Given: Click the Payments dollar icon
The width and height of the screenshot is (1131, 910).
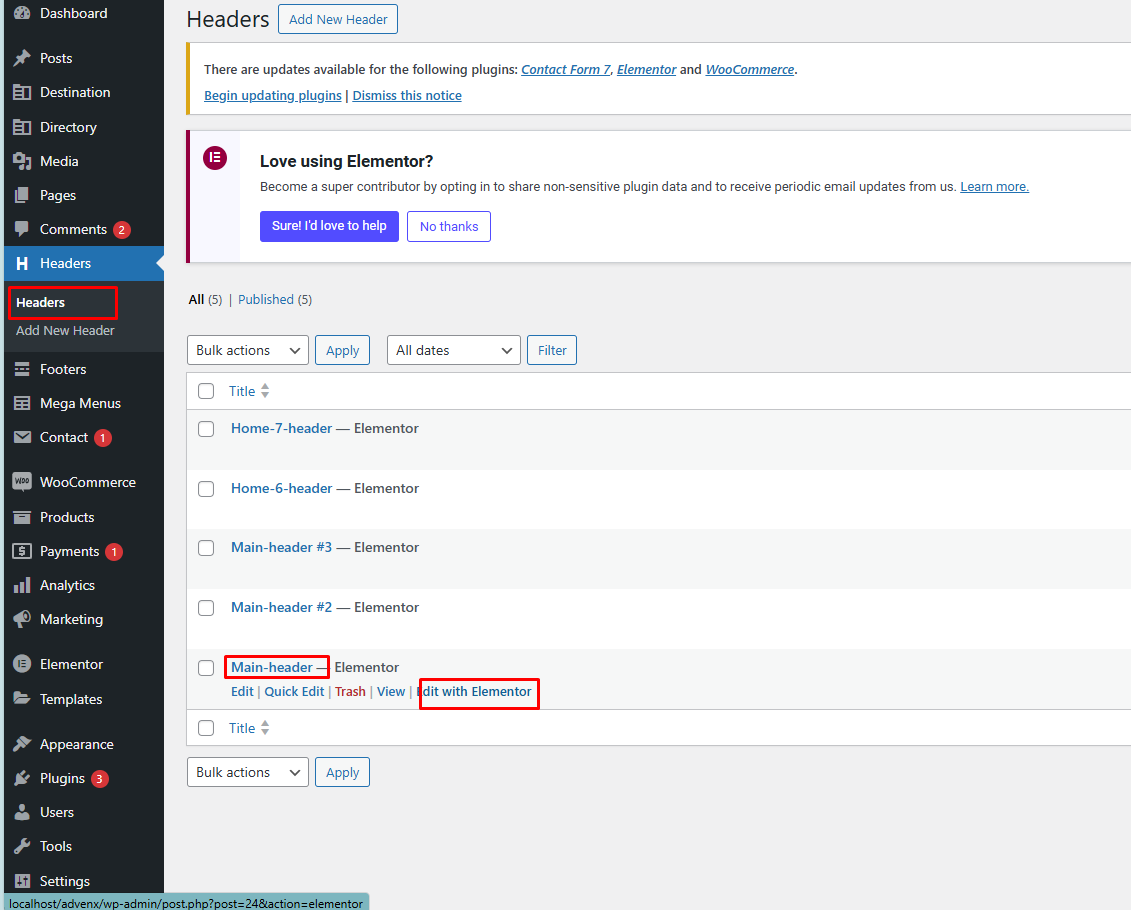Looking at the screenshot, I should point(22,551).
